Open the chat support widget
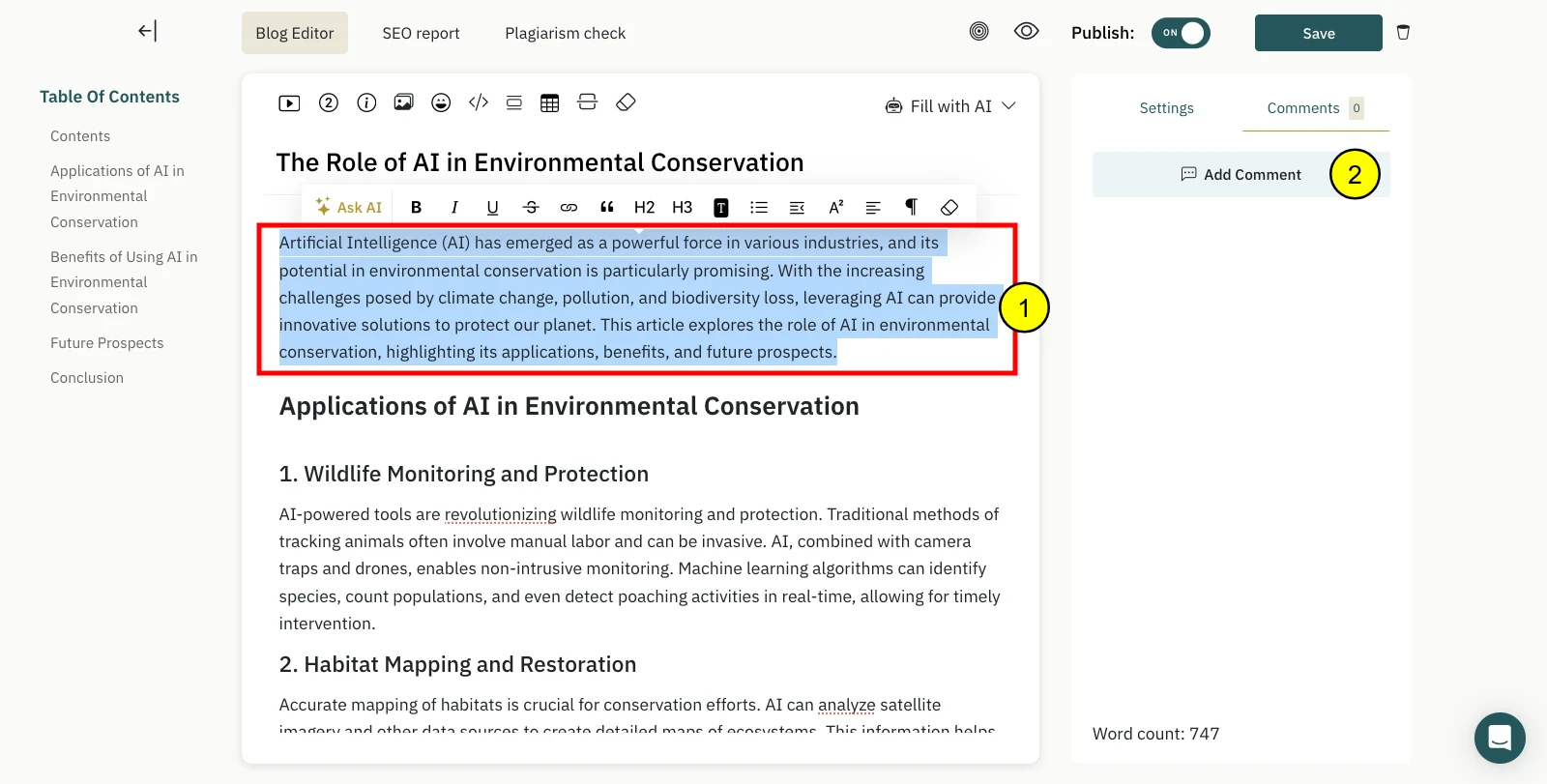This screenshot has height=784, width=1547. coord(1500,738)
